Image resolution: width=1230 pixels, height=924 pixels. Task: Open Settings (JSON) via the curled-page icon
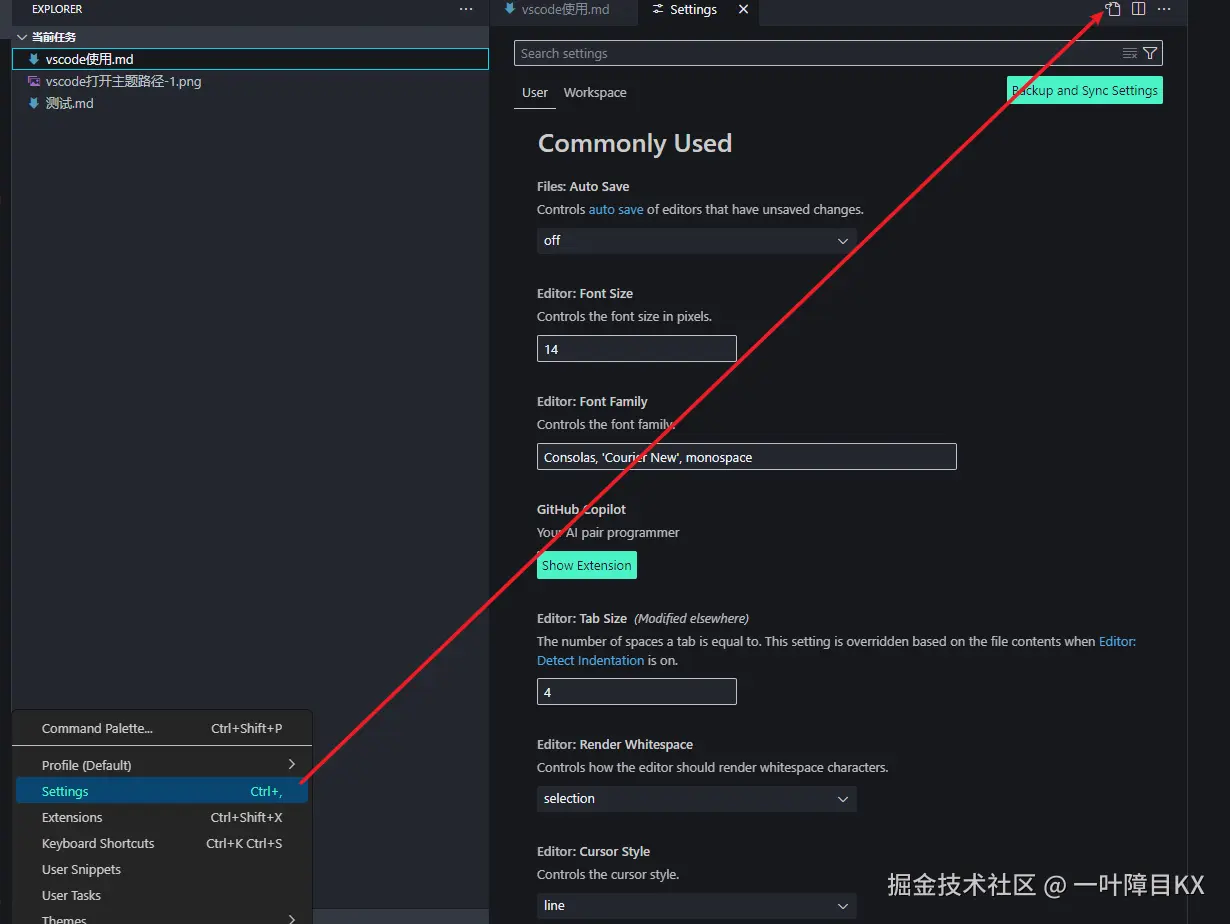pyautogui.click(x=1112, y=9)
